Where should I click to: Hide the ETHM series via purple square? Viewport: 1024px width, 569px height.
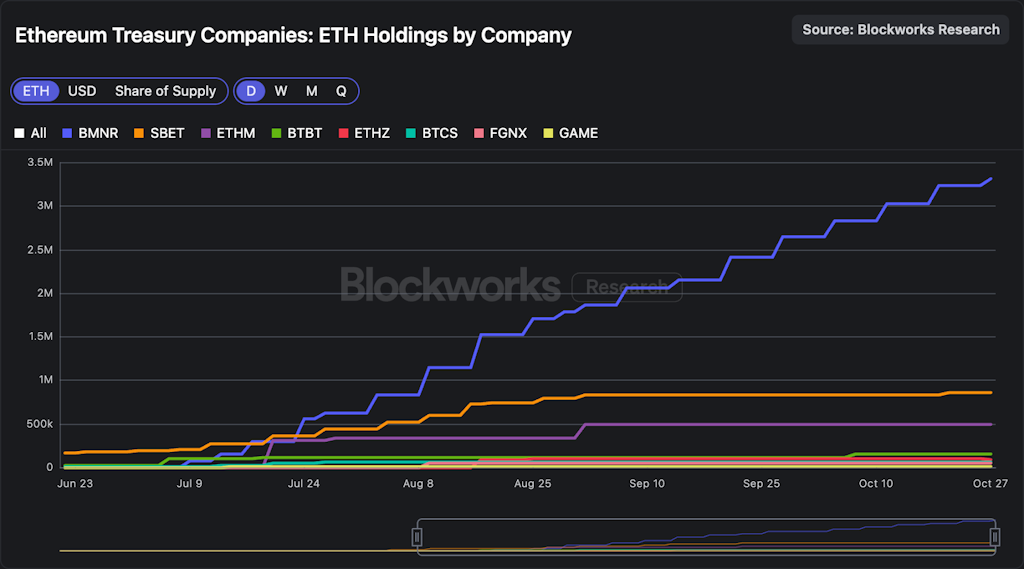click(206, 133)
